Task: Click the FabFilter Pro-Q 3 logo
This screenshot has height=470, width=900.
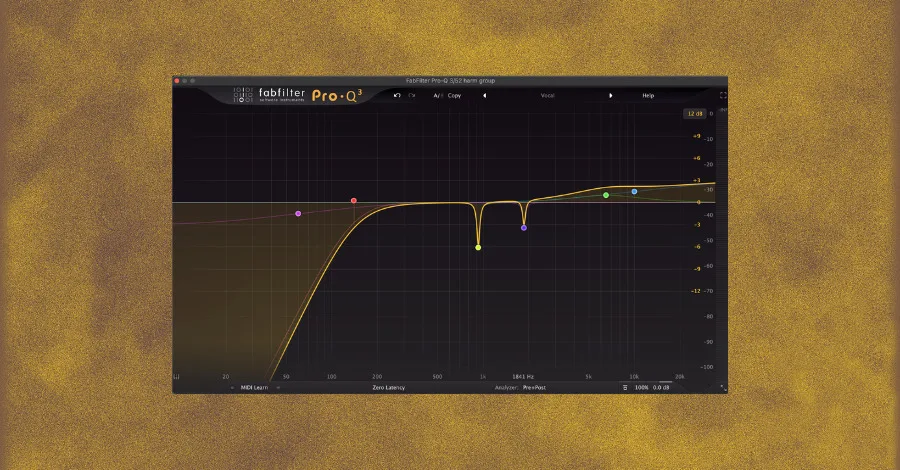Action: tap(298, 95)
